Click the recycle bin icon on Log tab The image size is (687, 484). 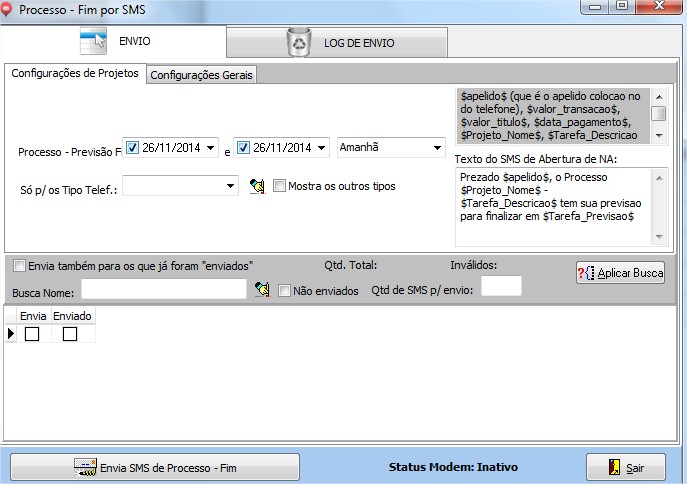[298, 43]
